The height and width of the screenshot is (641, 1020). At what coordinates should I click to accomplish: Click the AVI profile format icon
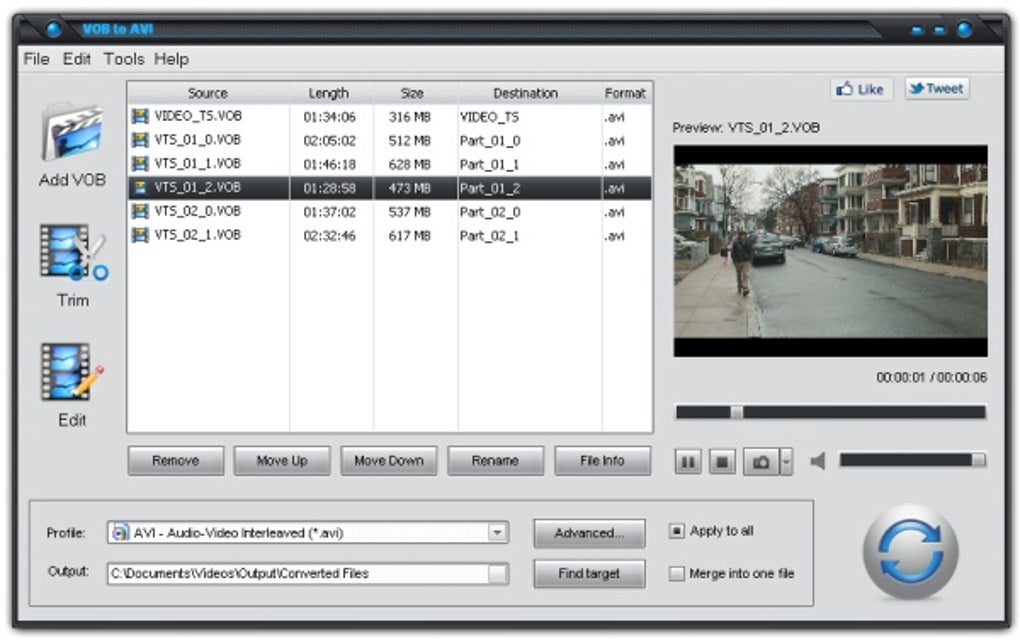(x=120, y=533)
